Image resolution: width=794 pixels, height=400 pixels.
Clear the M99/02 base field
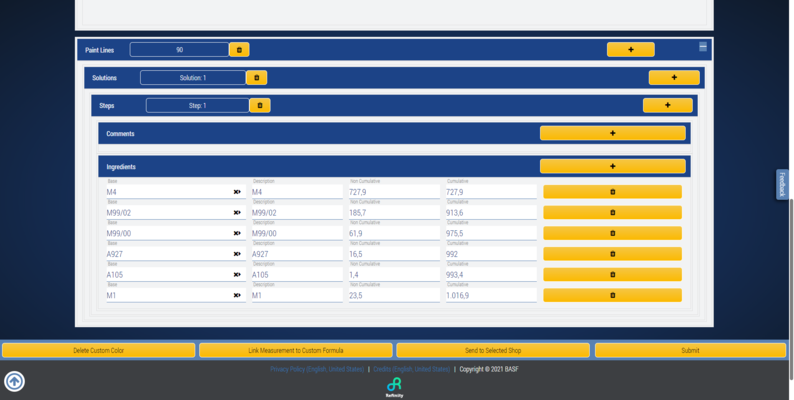click(237, 213)
